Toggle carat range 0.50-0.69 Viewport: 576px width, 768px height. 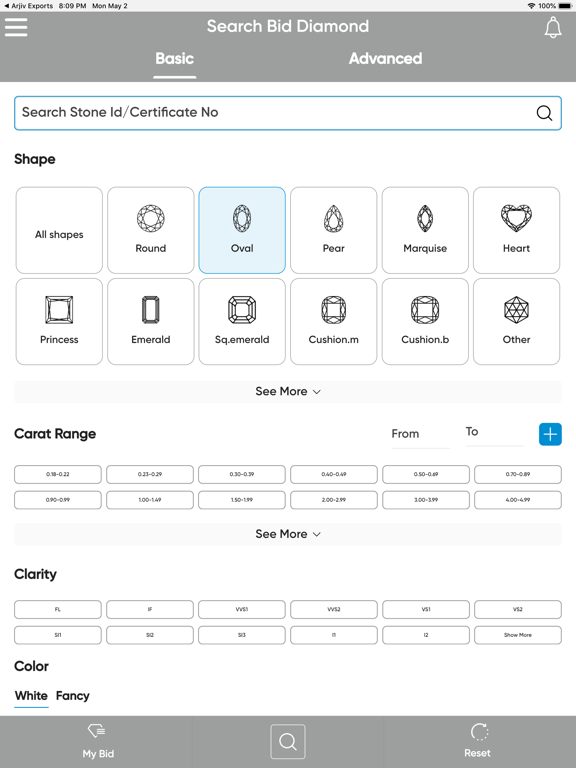(426, 475)
